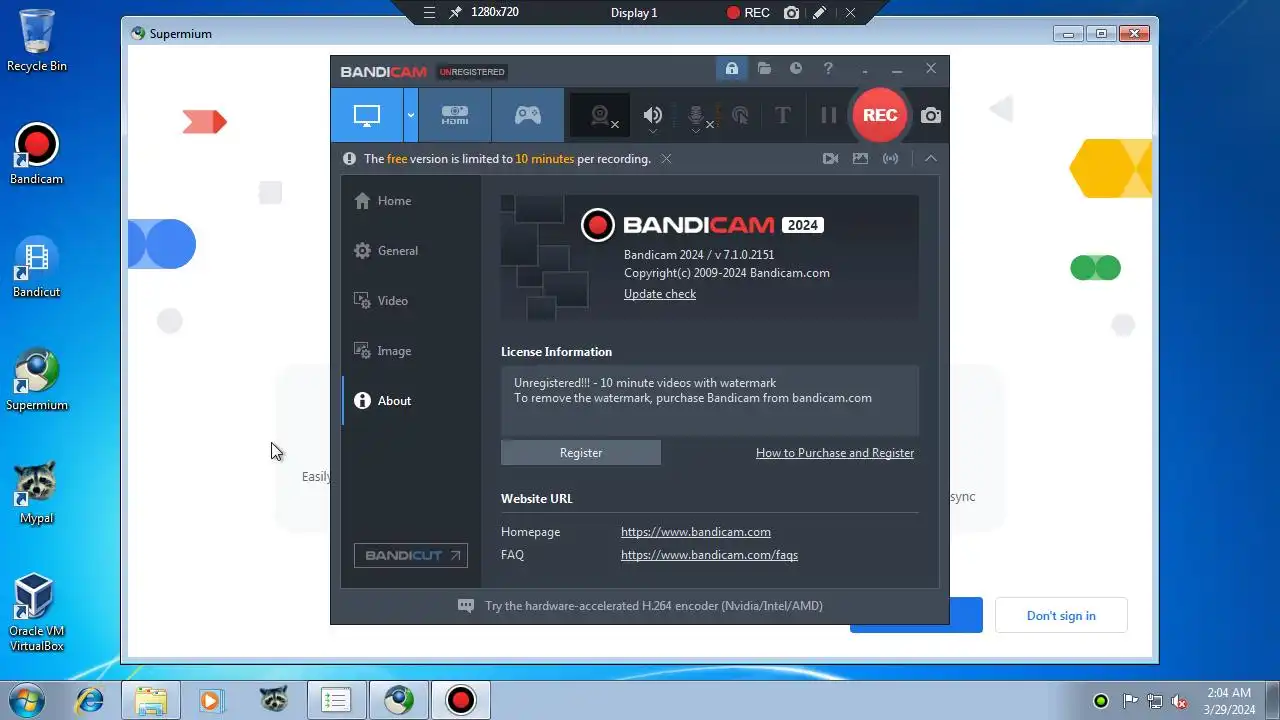Viewport: 1280px width, 720px height.
Task: Click the Display 1 selector
Action: 634,13
